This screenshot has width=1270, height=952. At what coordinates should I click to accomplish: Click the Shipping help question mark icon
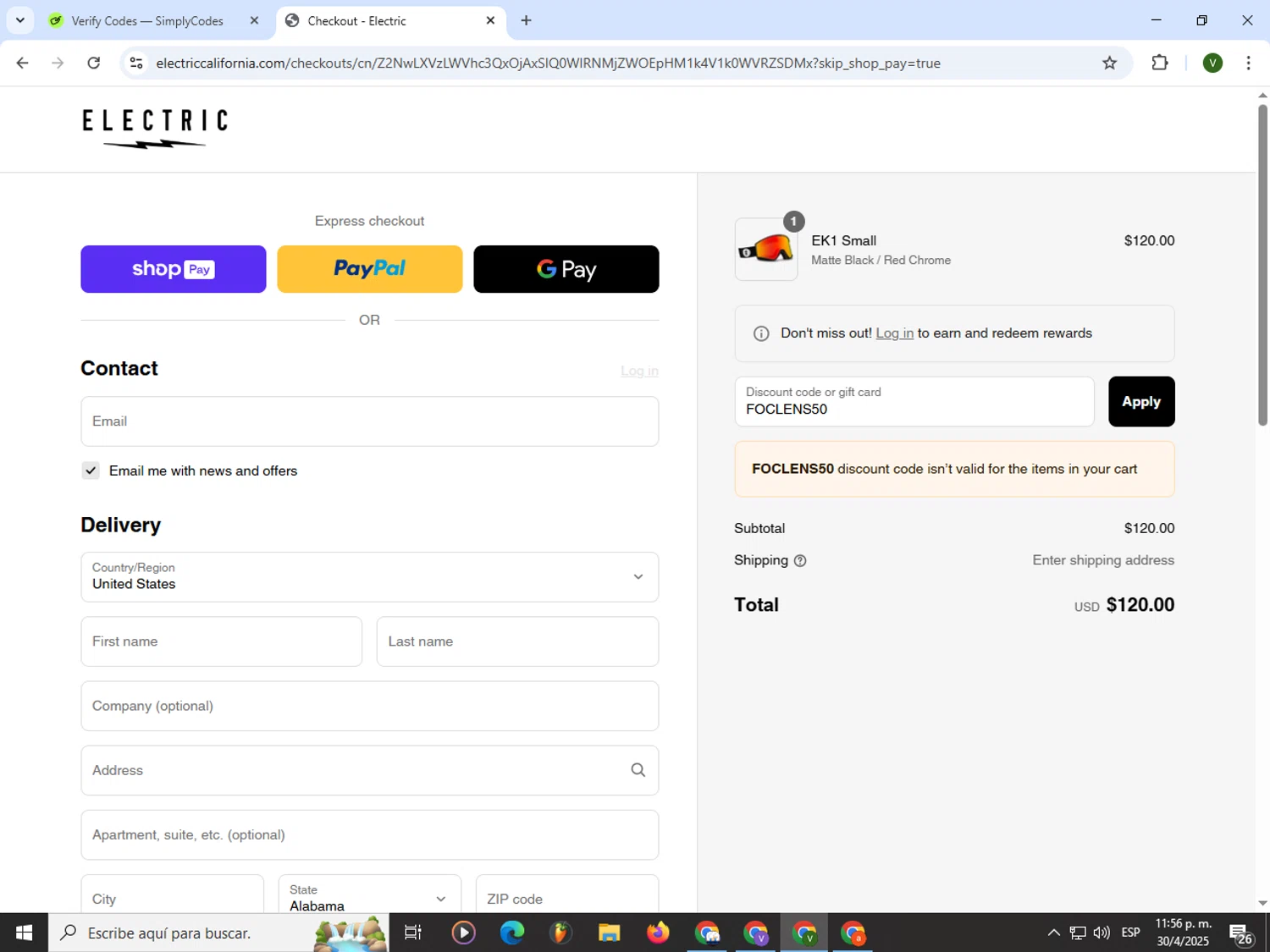(800, 560)
